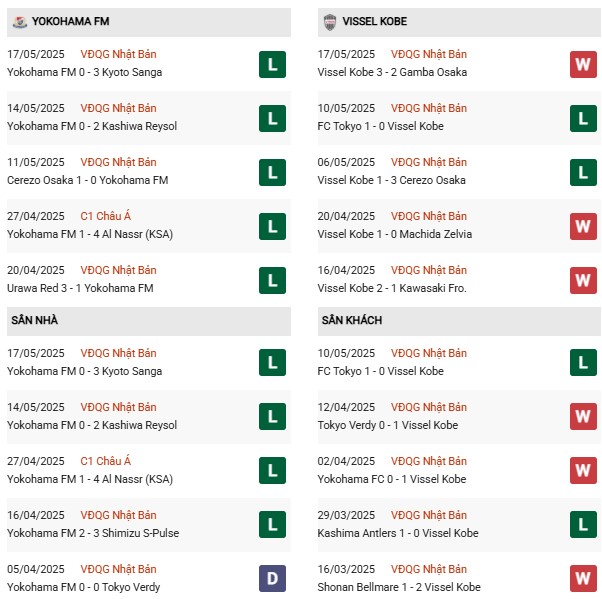
Task: Click the L badge for Al Nassr match in the top Yokohama FM list
Action: 272,227
